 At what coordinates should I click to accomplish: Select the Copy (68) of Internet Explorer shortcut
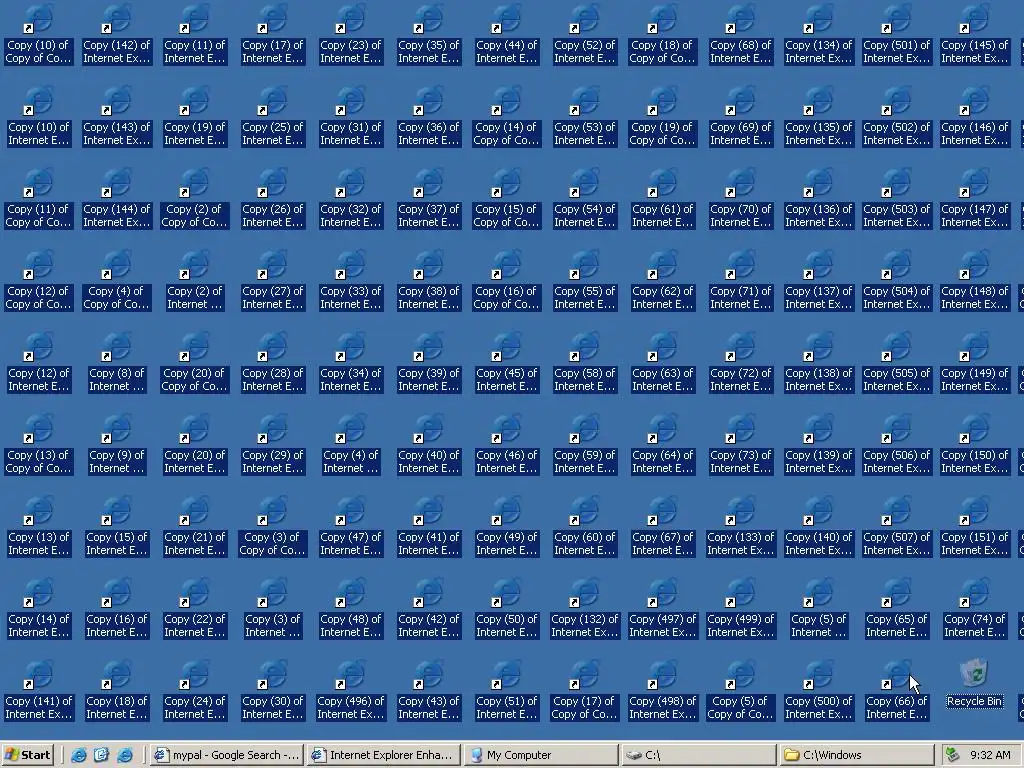click(x=741, y=34)
